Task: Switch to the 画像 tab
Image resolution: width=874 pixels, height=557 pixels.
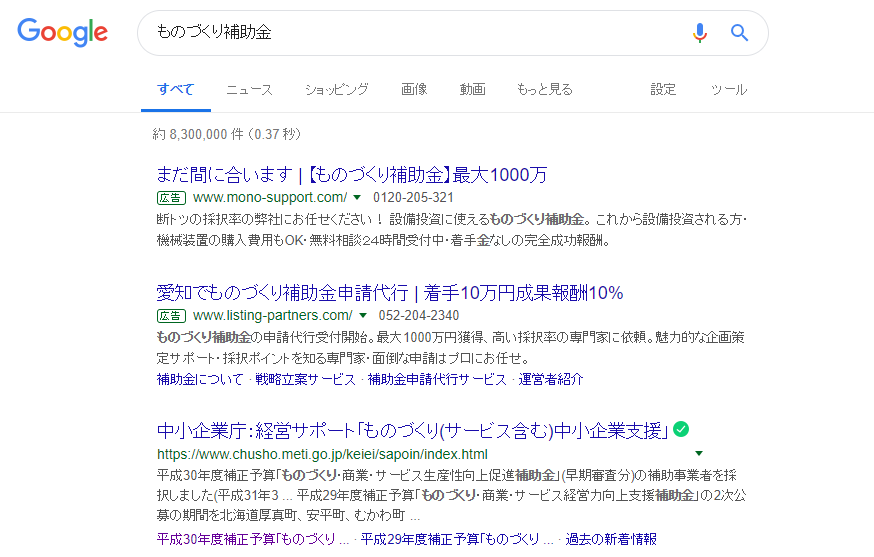Action: tap(414, 89)
